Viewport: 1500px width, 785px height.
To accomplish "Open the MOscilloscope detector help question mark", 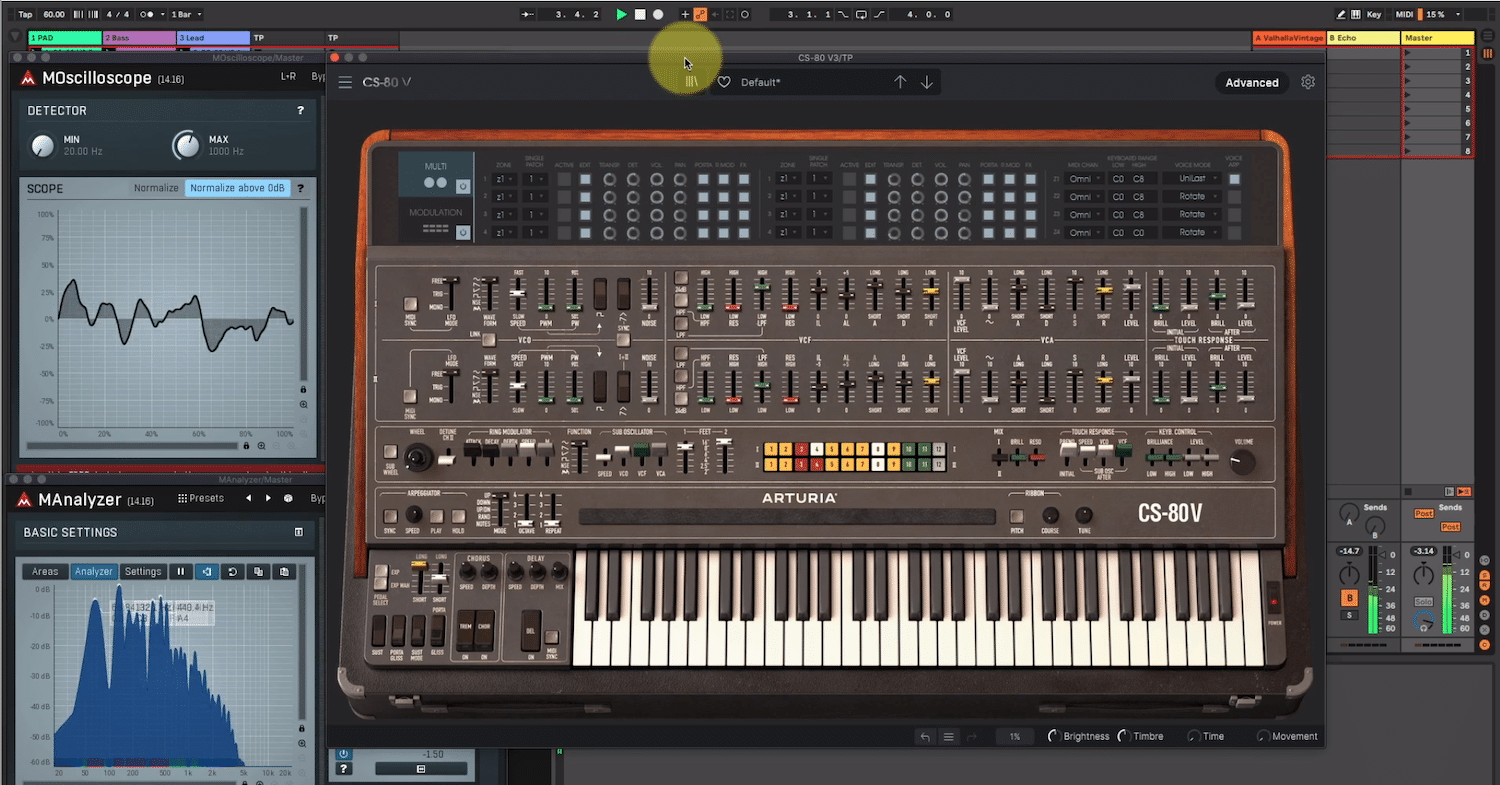I will coord(300,111).
